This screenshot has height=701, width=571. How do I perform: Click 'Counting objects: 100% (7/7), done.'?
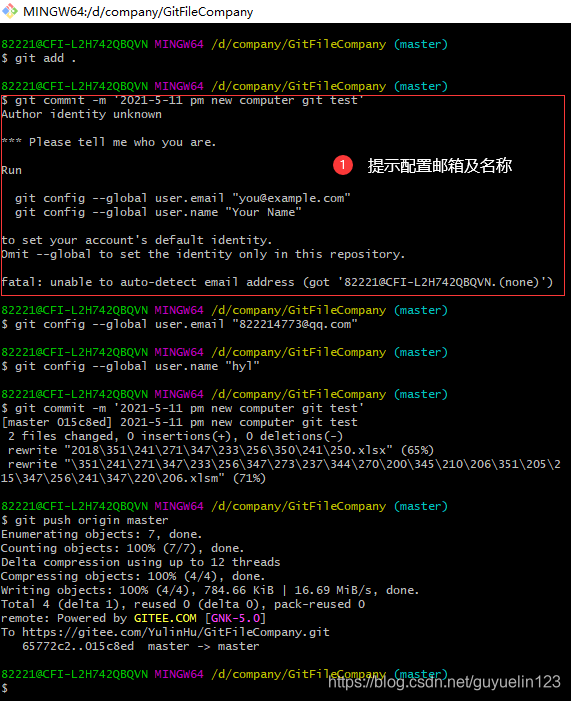coord(123,548)
